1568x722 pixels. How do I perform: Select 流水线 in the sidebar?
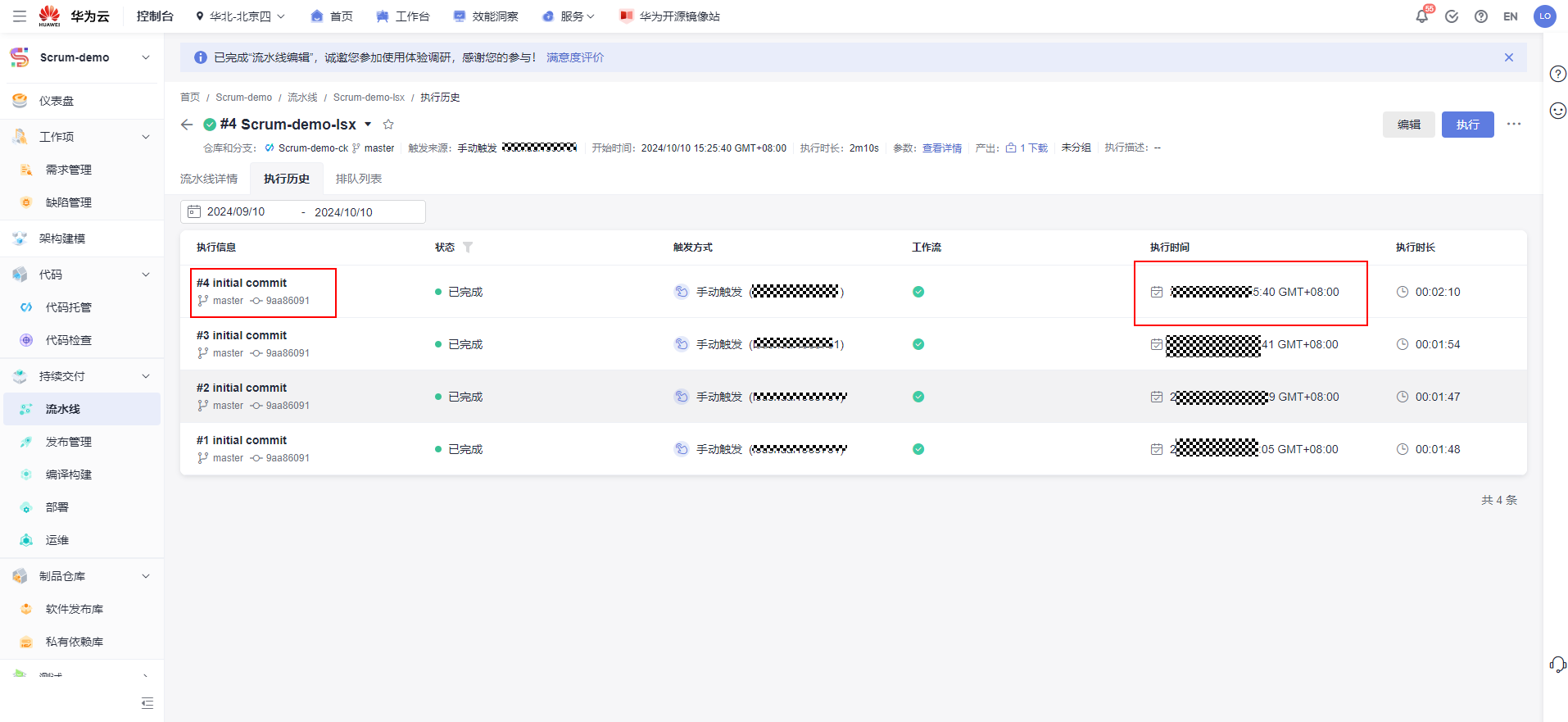tap(82, 409)
